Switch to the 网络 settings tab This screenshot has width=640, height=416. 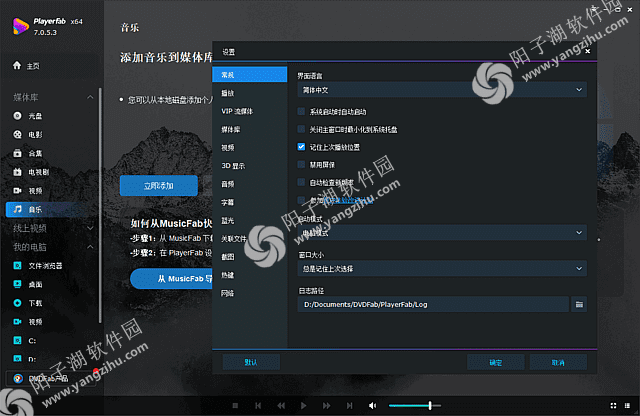click(250, 293)
